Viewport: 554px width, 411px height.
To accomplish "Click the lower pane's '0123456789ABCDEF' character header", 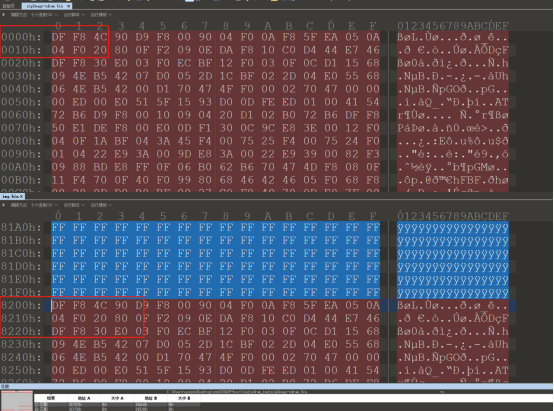I will point(453,216).
